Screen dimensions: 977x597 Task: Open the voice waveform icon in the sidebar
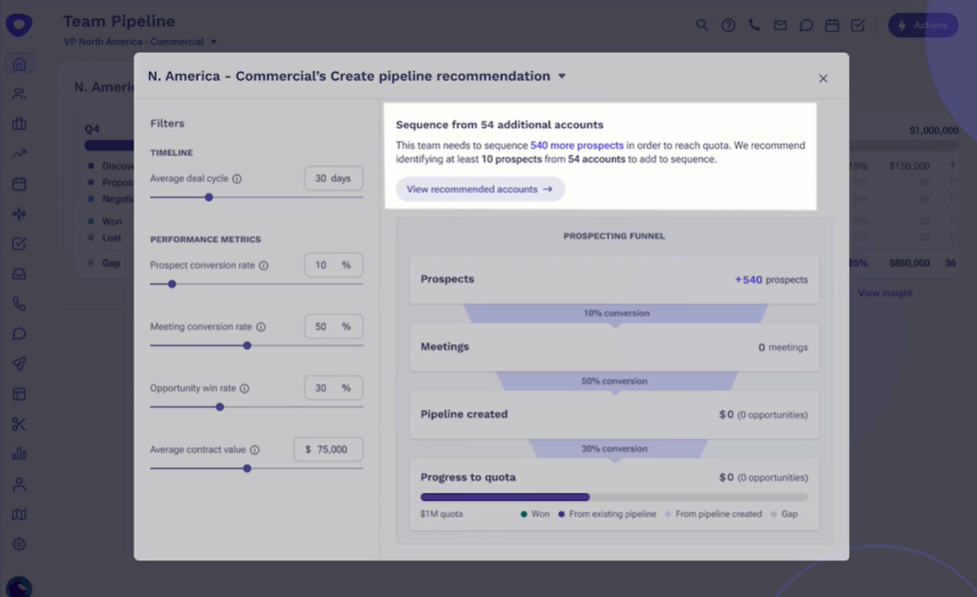coord(19,214)
